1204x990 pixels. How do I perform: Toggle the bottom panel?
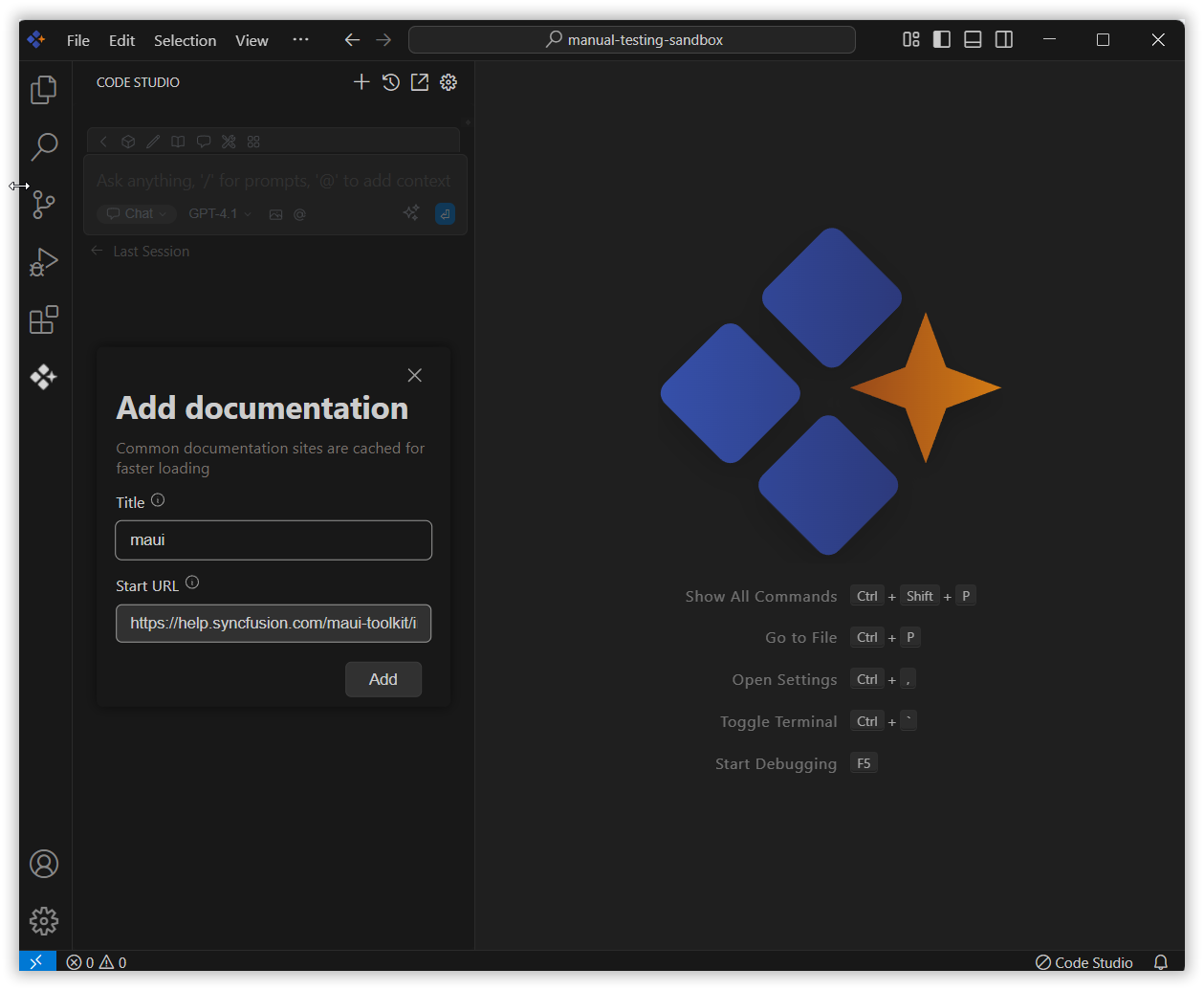(x=973, y=39)
